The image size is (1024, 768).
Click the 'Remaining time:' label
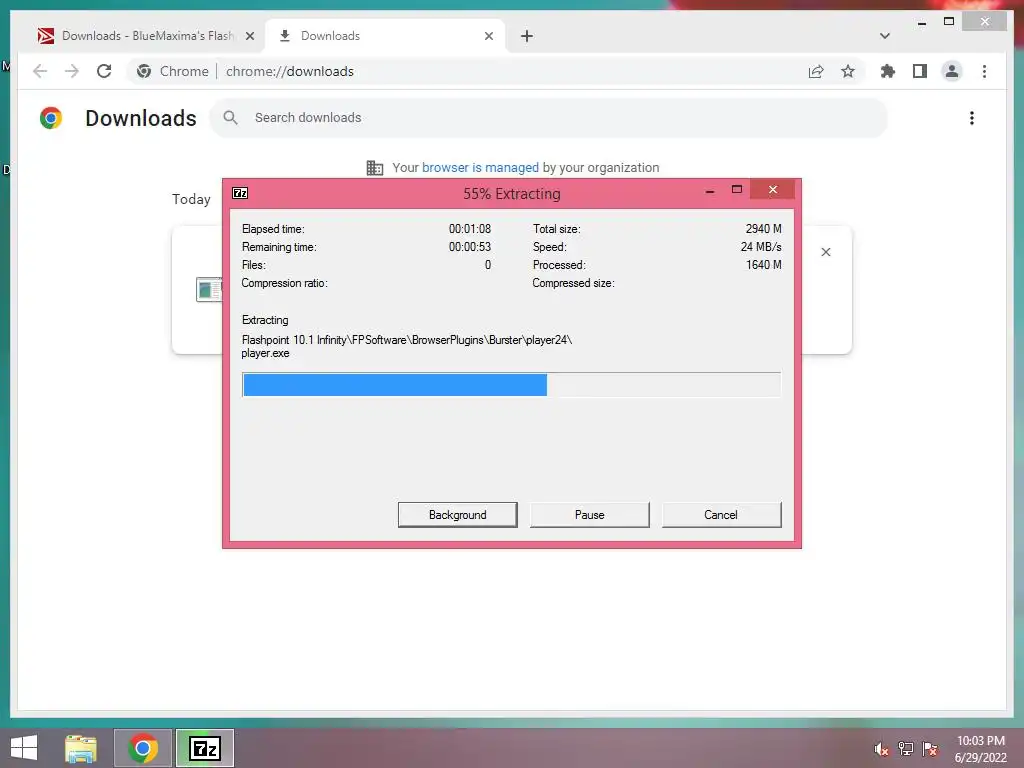[279, 247]
